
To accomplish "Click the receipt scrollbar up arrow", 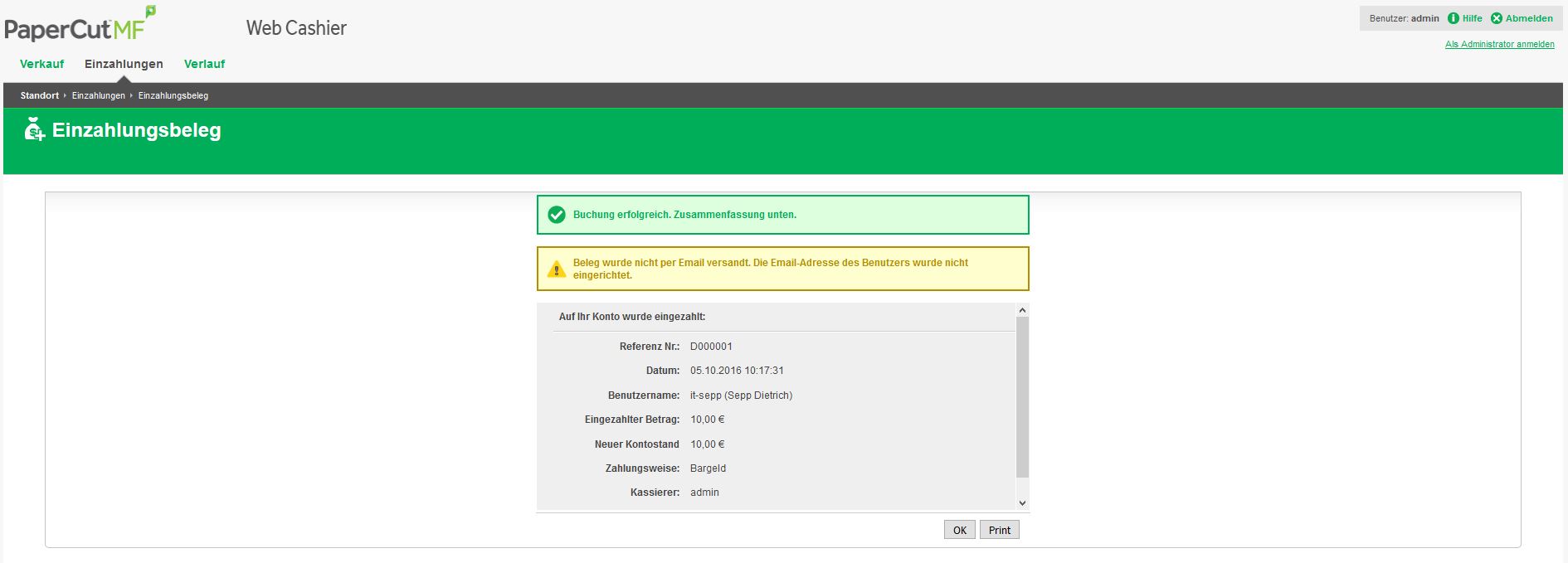I will pyautogui.click(x=1022, y=310).
